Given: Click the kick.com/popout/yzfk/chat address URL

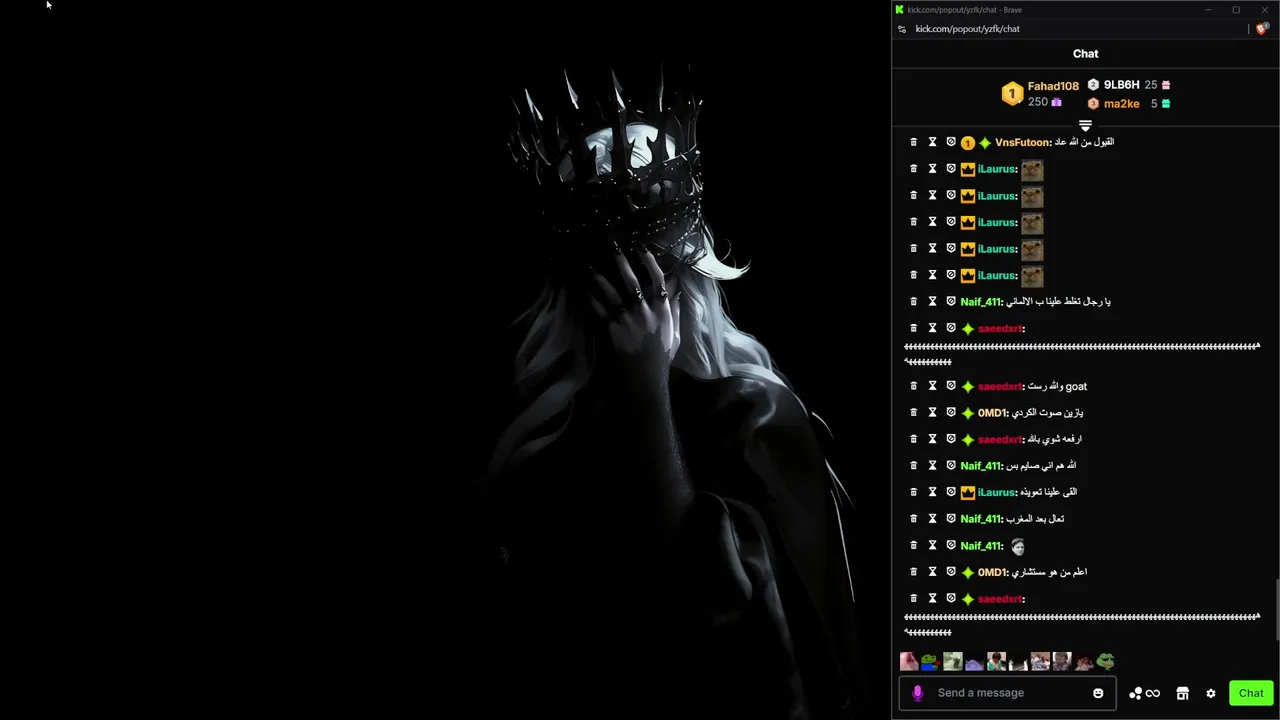Looking at the screenshot, I should (967, 29).
